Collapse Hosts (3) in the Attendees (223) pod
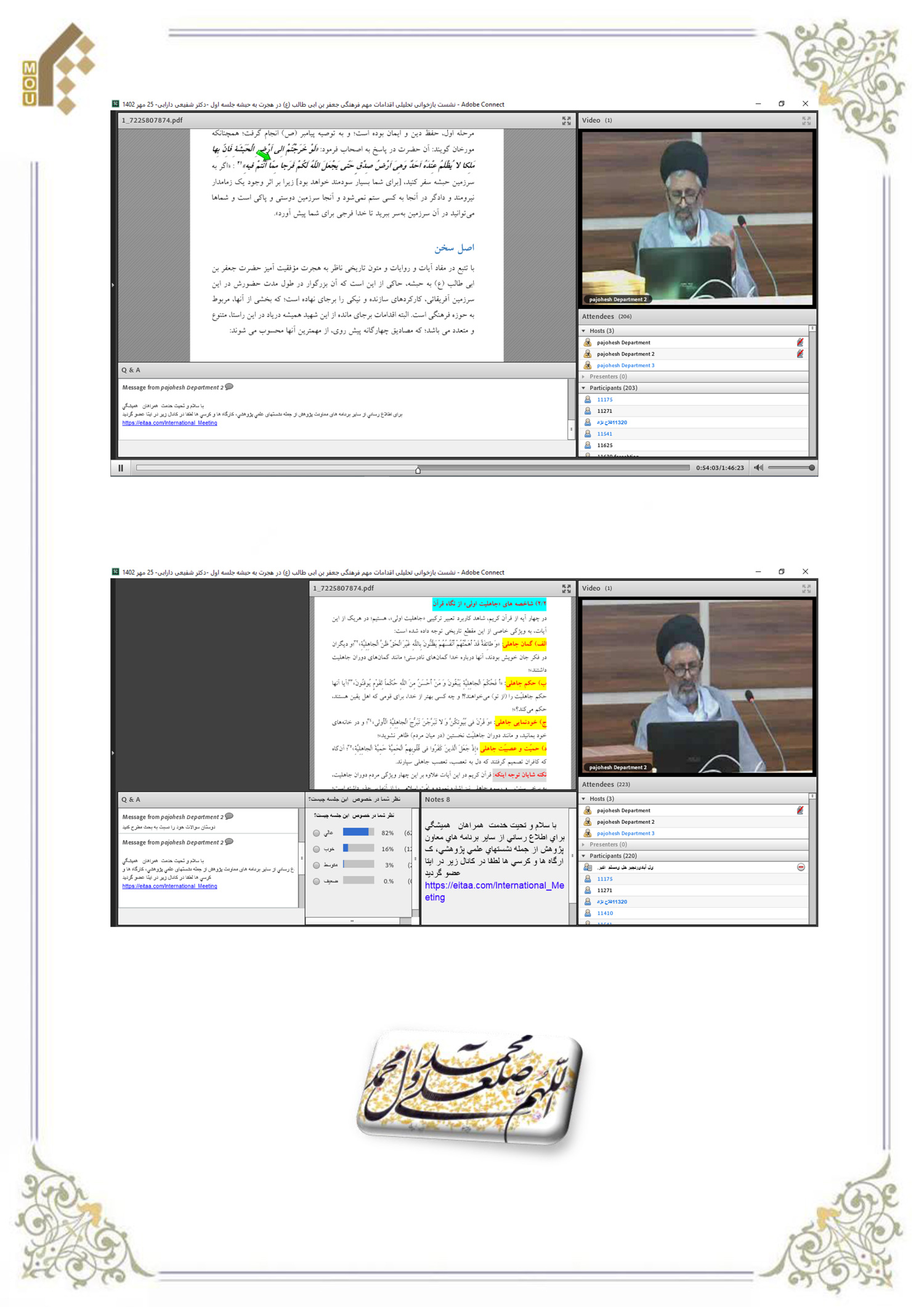 583,799
